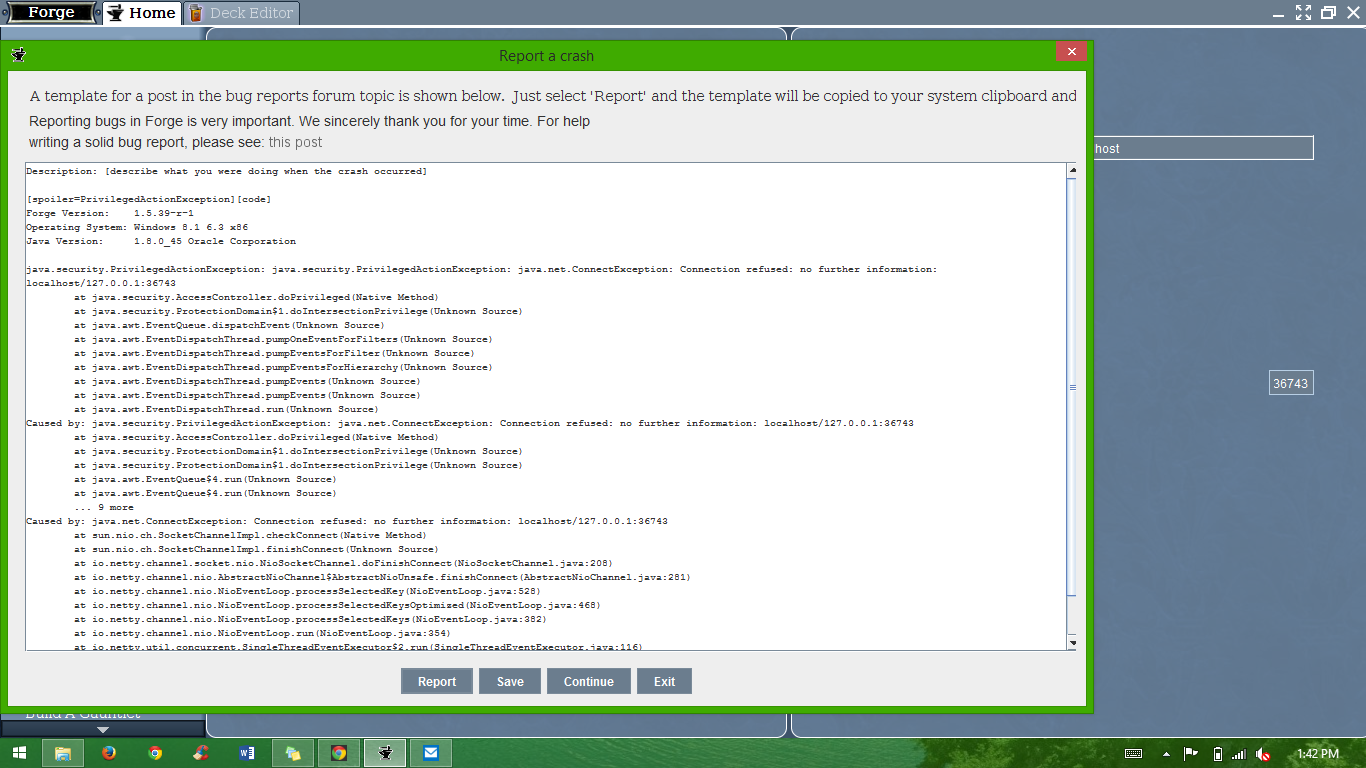Expand the sidebar menu down arrow
This screenshot has height=768, width=1366.
[x=103, y=730]
